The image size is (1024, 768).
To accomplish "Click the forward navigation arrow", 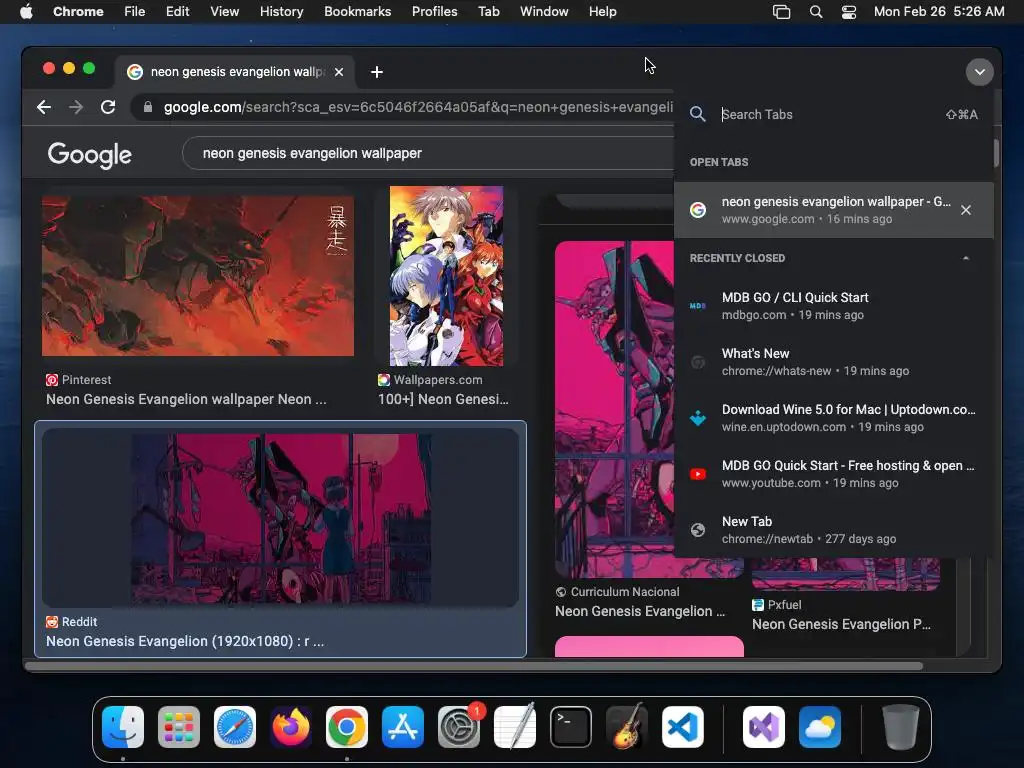I will [76, 107].
